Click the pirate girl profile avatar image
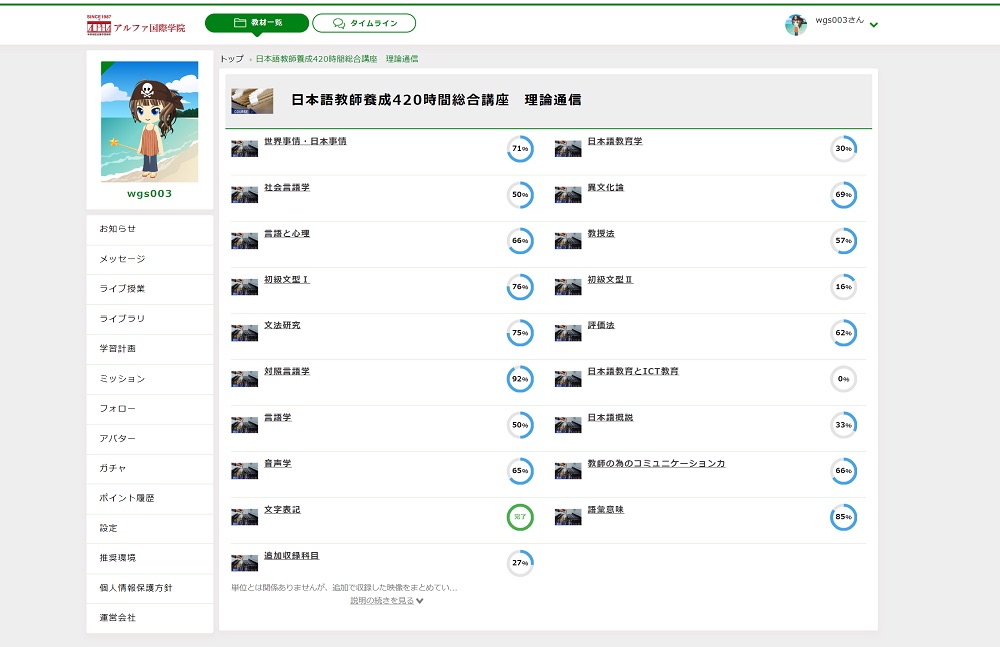Viewport: 1000px width, 647px height. pos(149,121)
